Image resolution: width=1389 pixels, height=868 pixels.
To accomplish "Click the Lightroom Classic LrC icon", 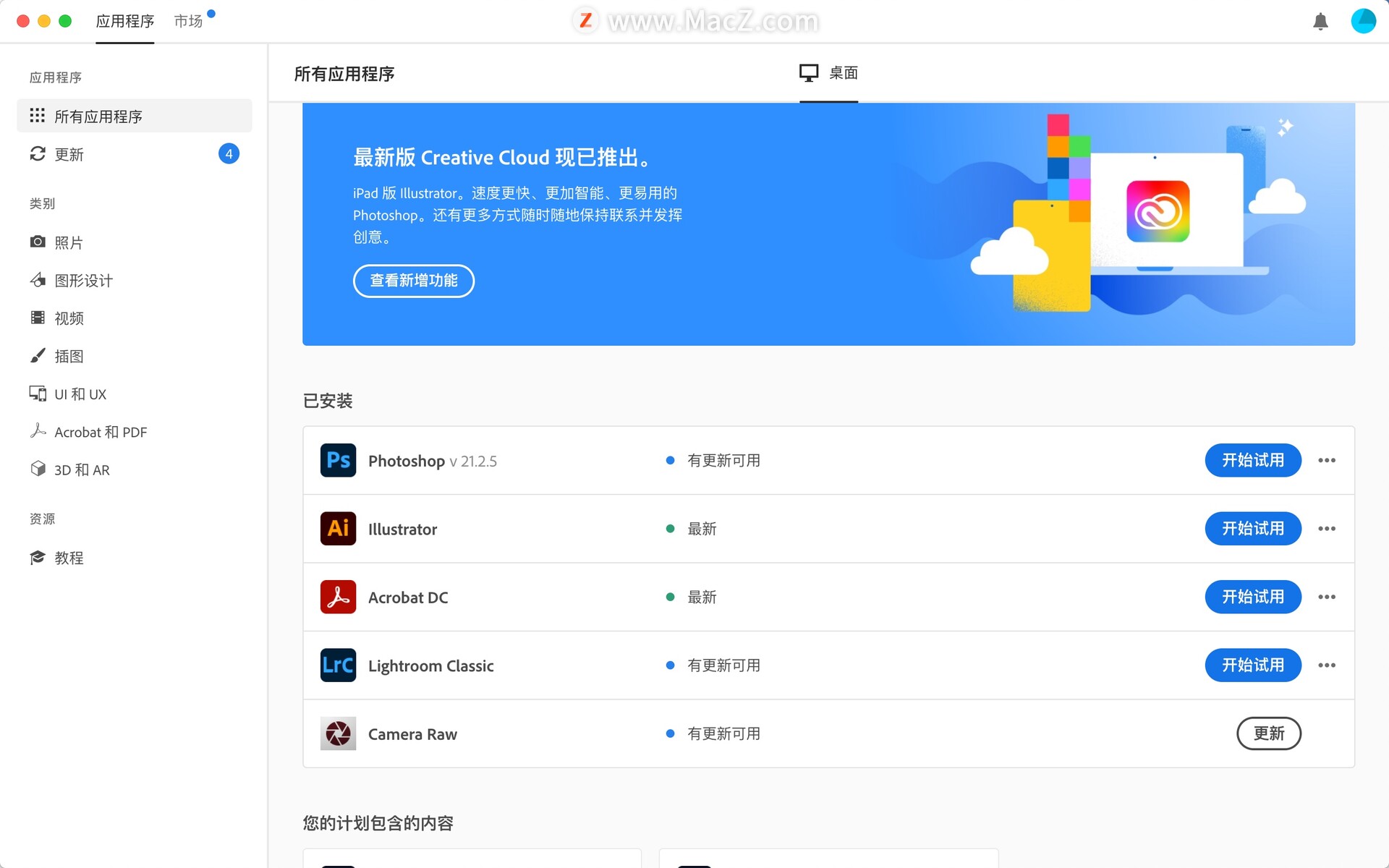I will coord(338,665).
